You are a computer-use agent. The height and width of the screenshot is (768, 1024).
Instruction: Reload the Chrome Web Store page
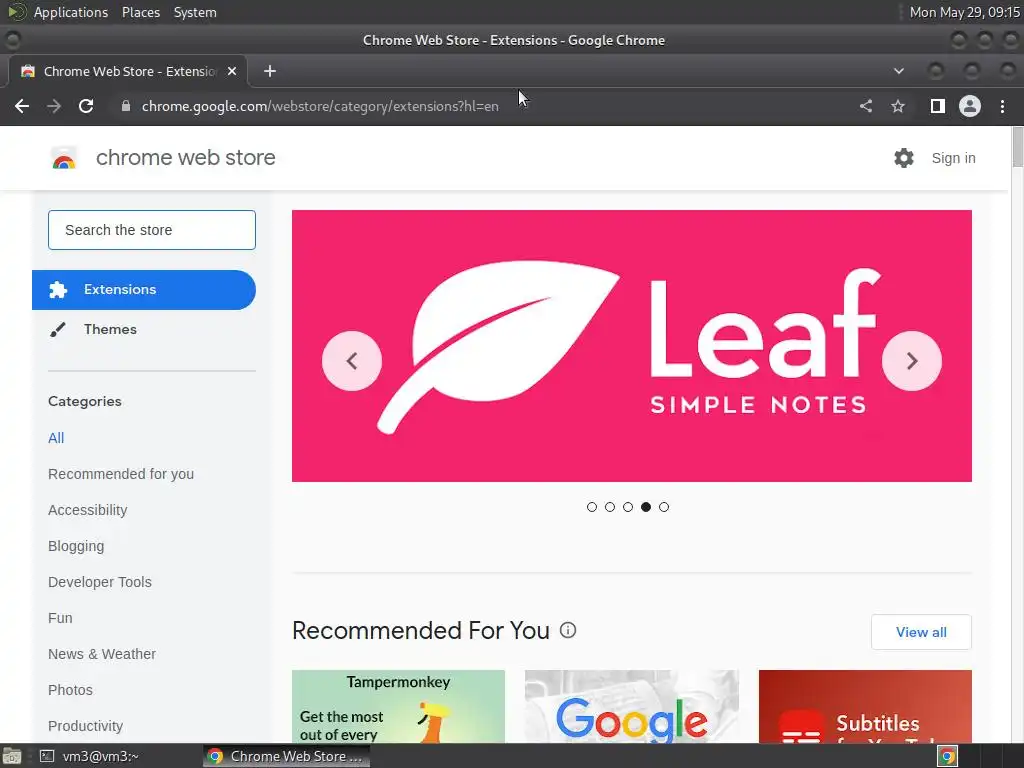click(86, 106)
